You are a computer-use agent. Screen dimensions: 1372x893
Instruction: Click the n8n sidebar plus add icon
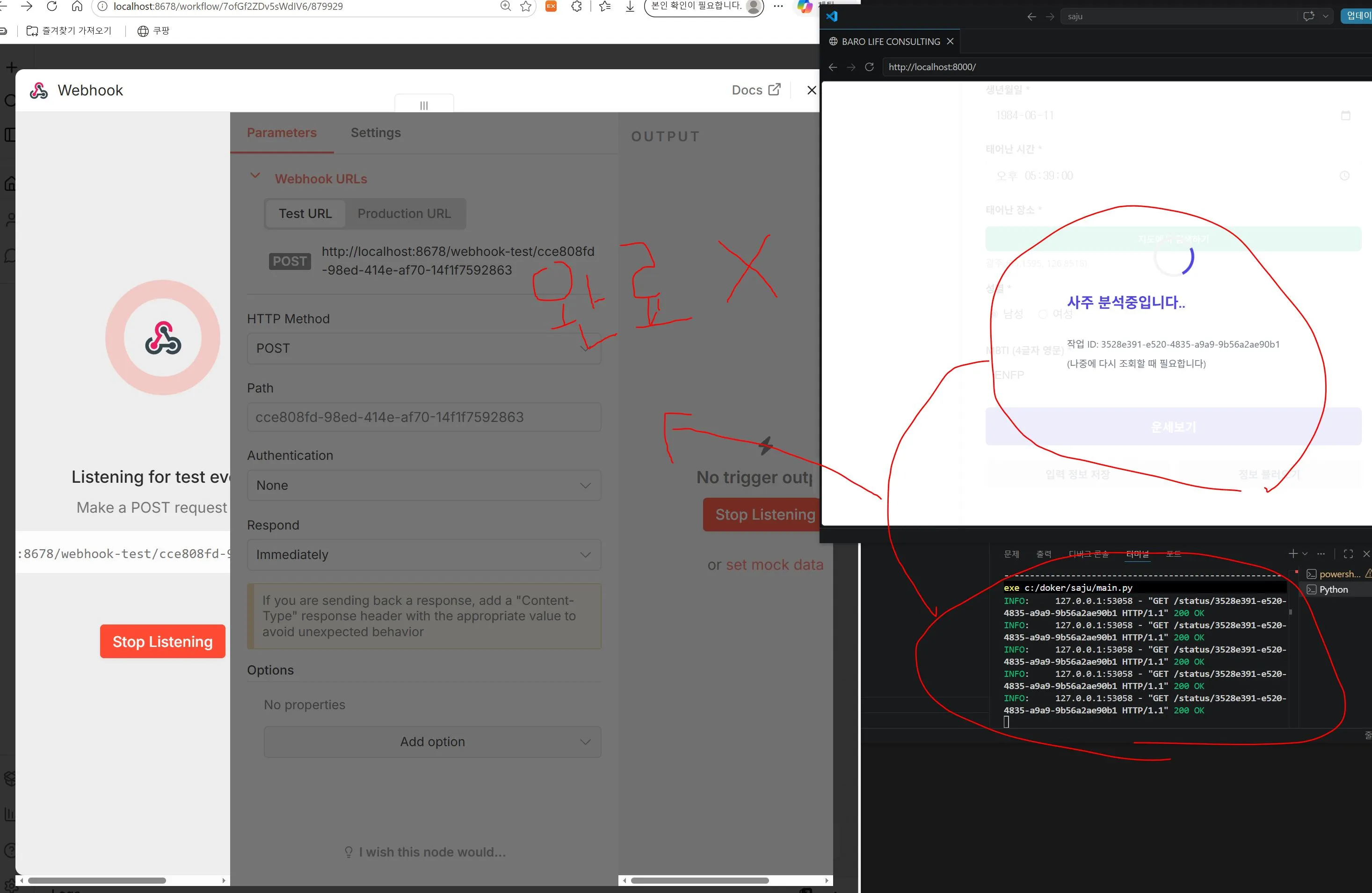pyautogui.click(x=11, y=67)
